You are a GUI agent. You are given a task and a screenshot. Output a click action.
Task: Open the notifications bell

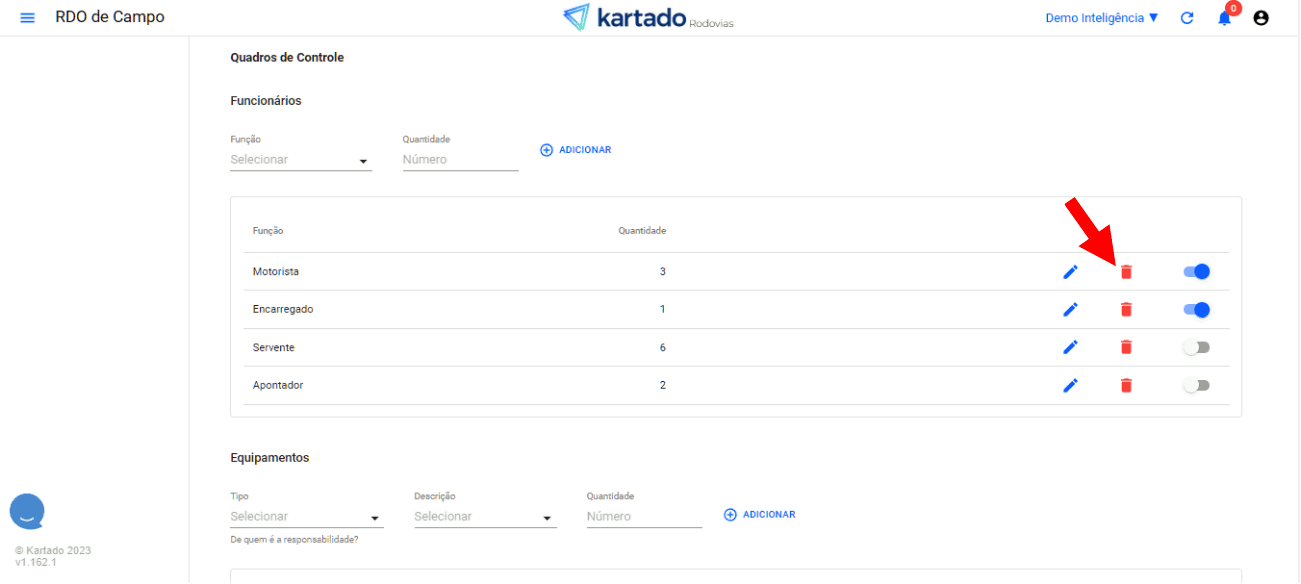pyautogui.click(x=1224, y=18)
